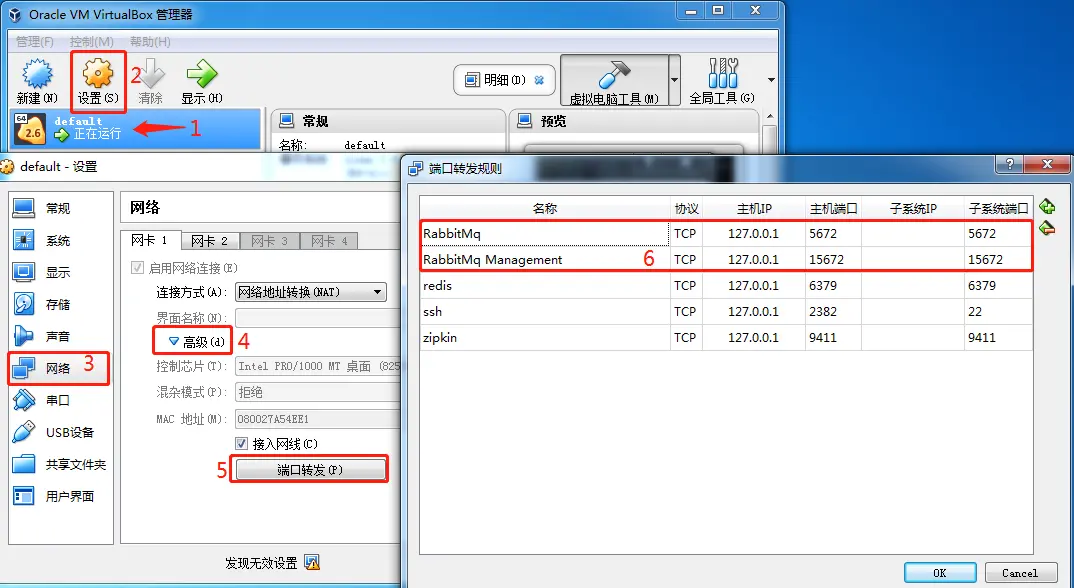This screenshot has width=1074, height=588.
Task: Expand the Global Tools dropdown arrow
Action: (771, 80)
